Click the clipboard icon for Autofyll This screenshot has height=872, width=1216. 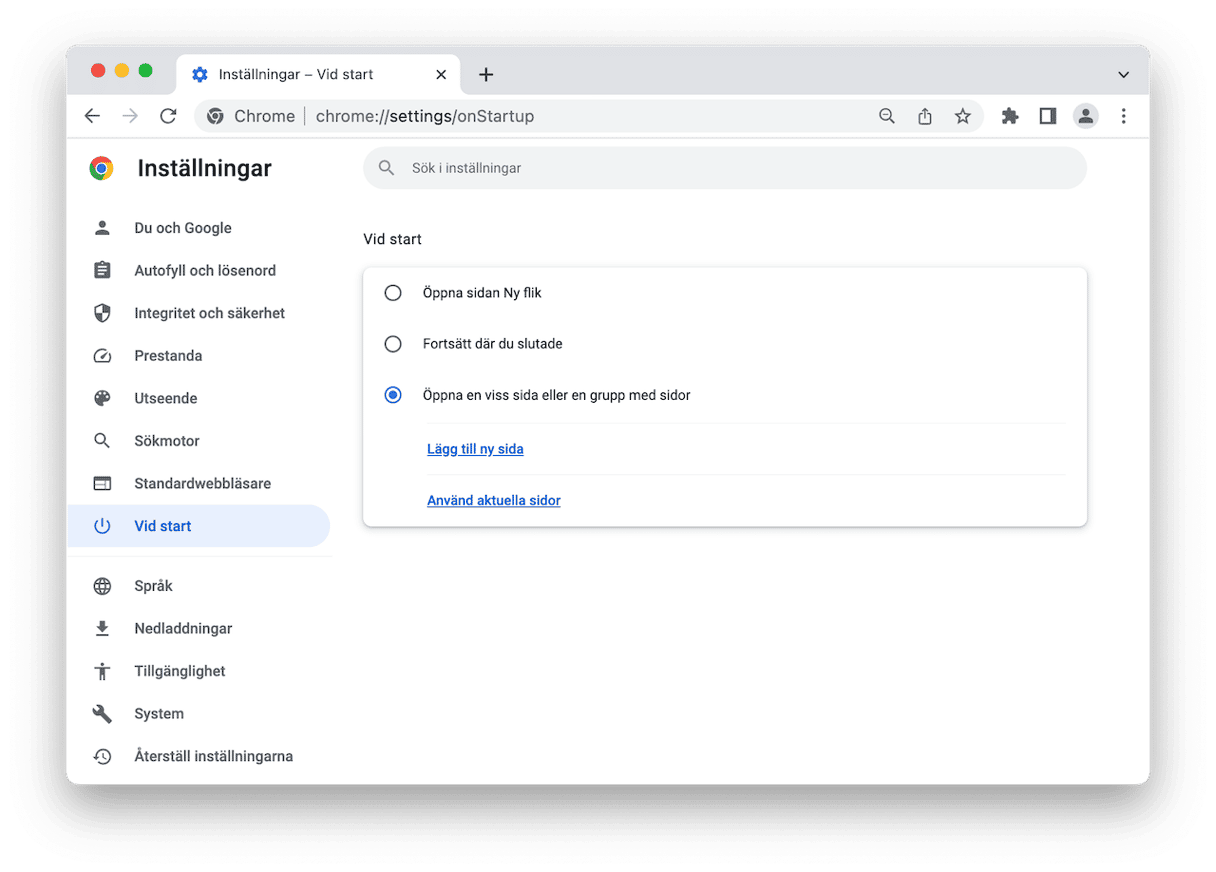[102, 270]
